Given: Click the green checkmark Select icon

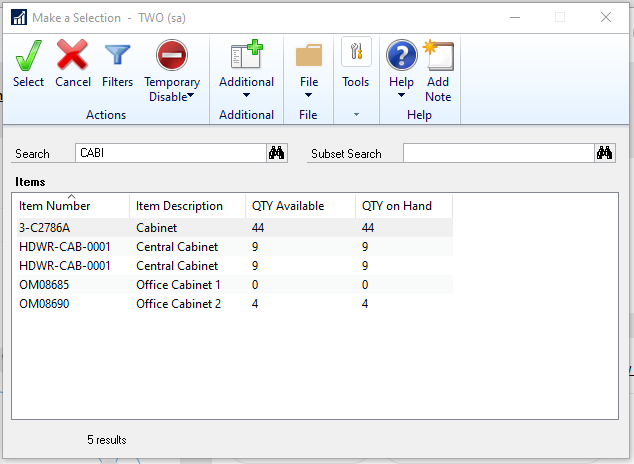Looking at the screenshot, I should click(x=28, y=55).
